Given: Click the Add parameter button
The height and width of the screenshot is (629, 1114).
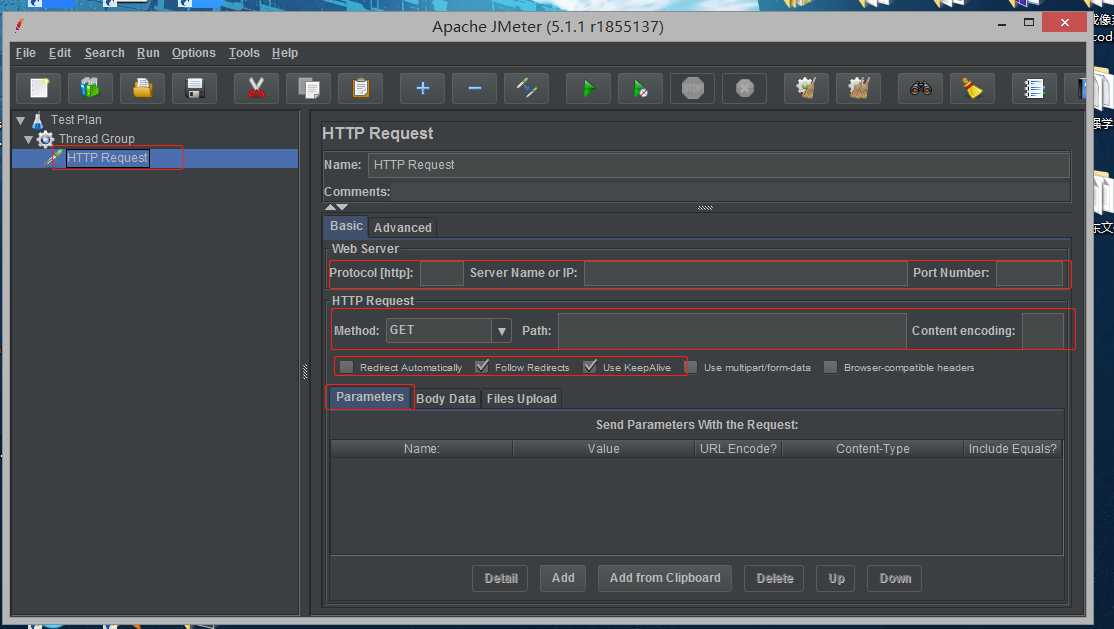Looking at the screenshot, I should click(563, 578).
